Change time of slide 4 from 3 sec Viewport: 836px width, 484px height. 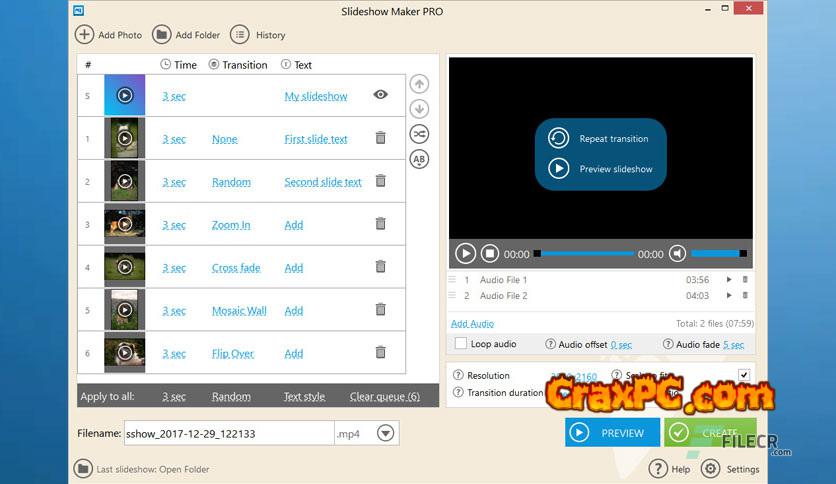tap(174, 268)
